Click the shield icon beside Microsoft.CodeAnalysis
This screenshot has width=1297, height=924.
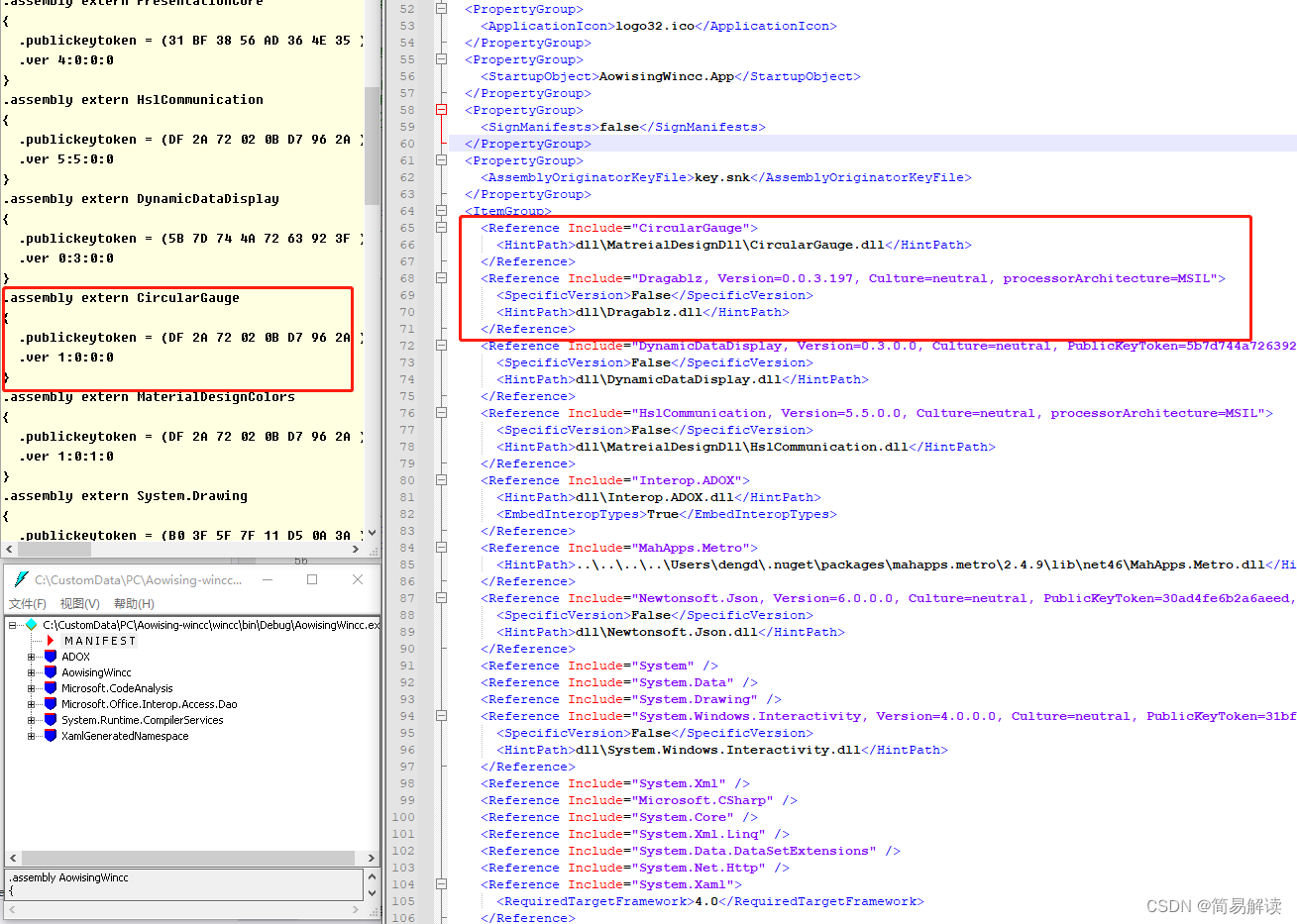coord(51,688)
